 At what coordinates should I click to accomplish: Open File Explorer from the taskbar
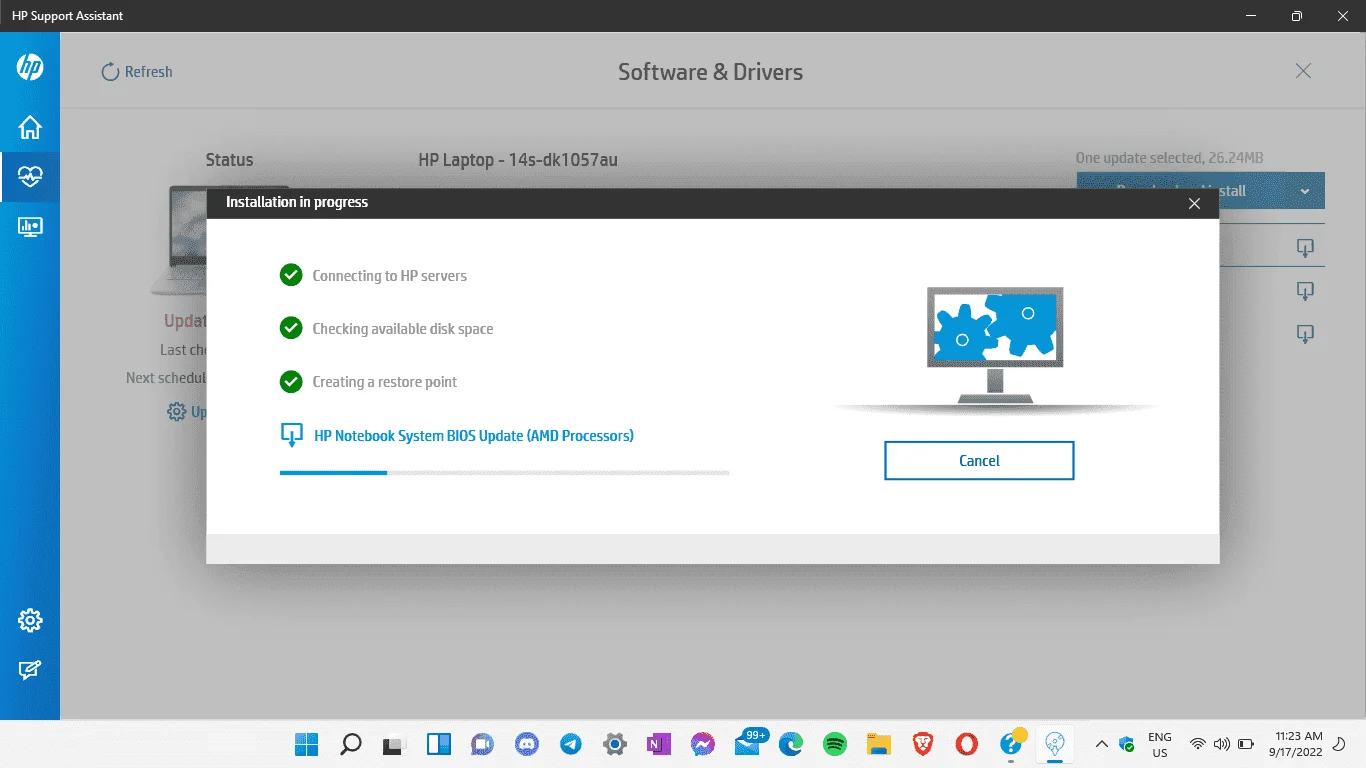tap(878, 744)
